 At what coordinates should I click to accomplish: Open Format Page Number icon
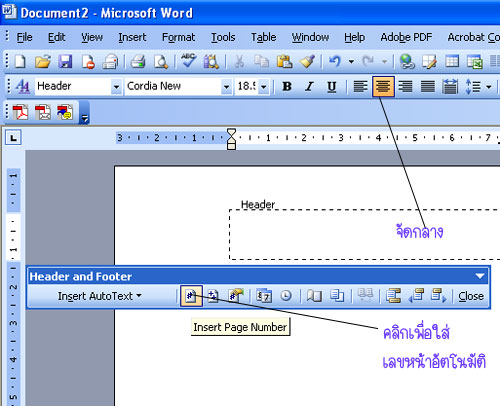[x=236, y=296]
